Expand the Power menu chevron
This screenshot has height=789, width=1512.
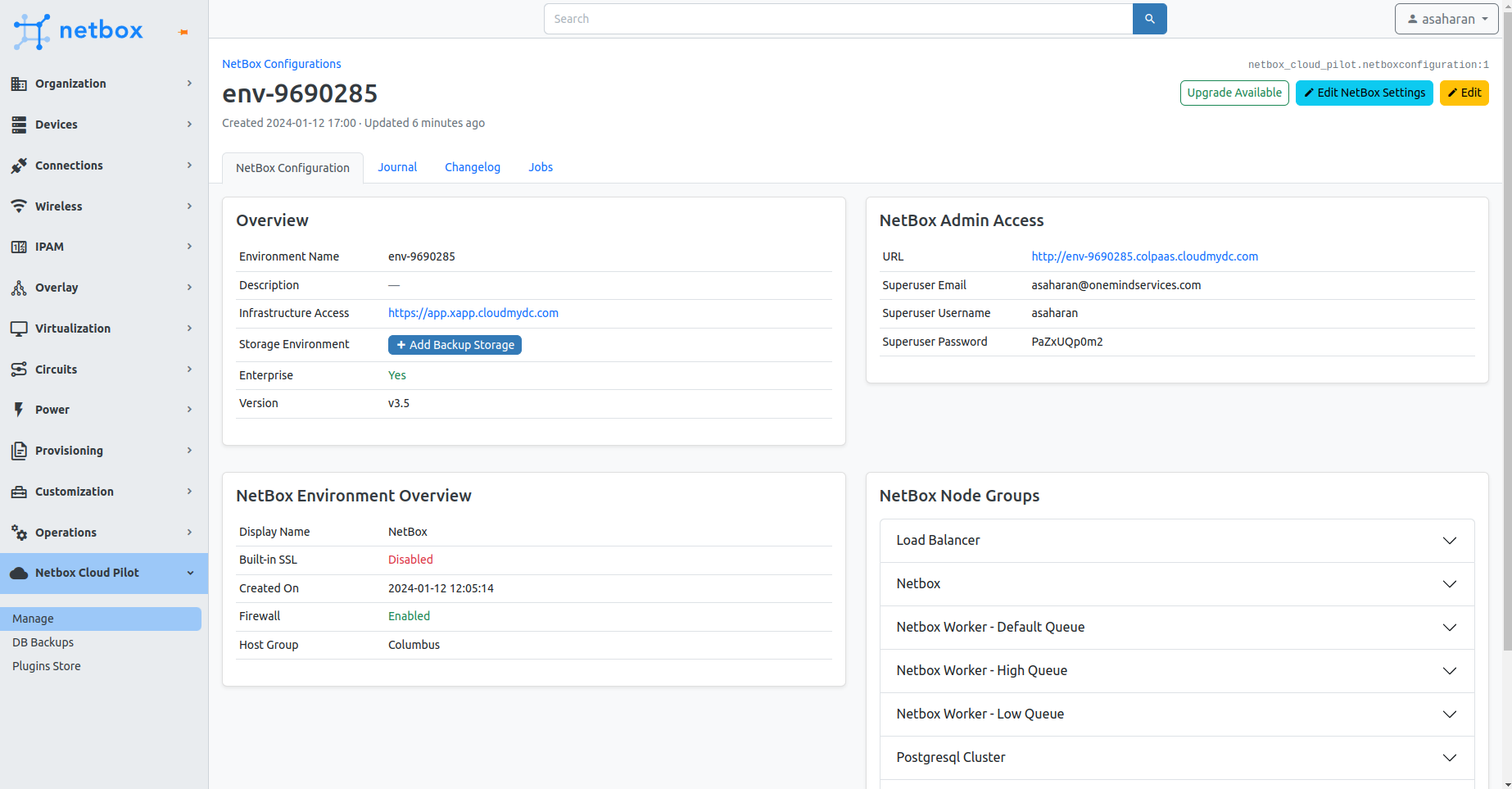click(189, 410)
